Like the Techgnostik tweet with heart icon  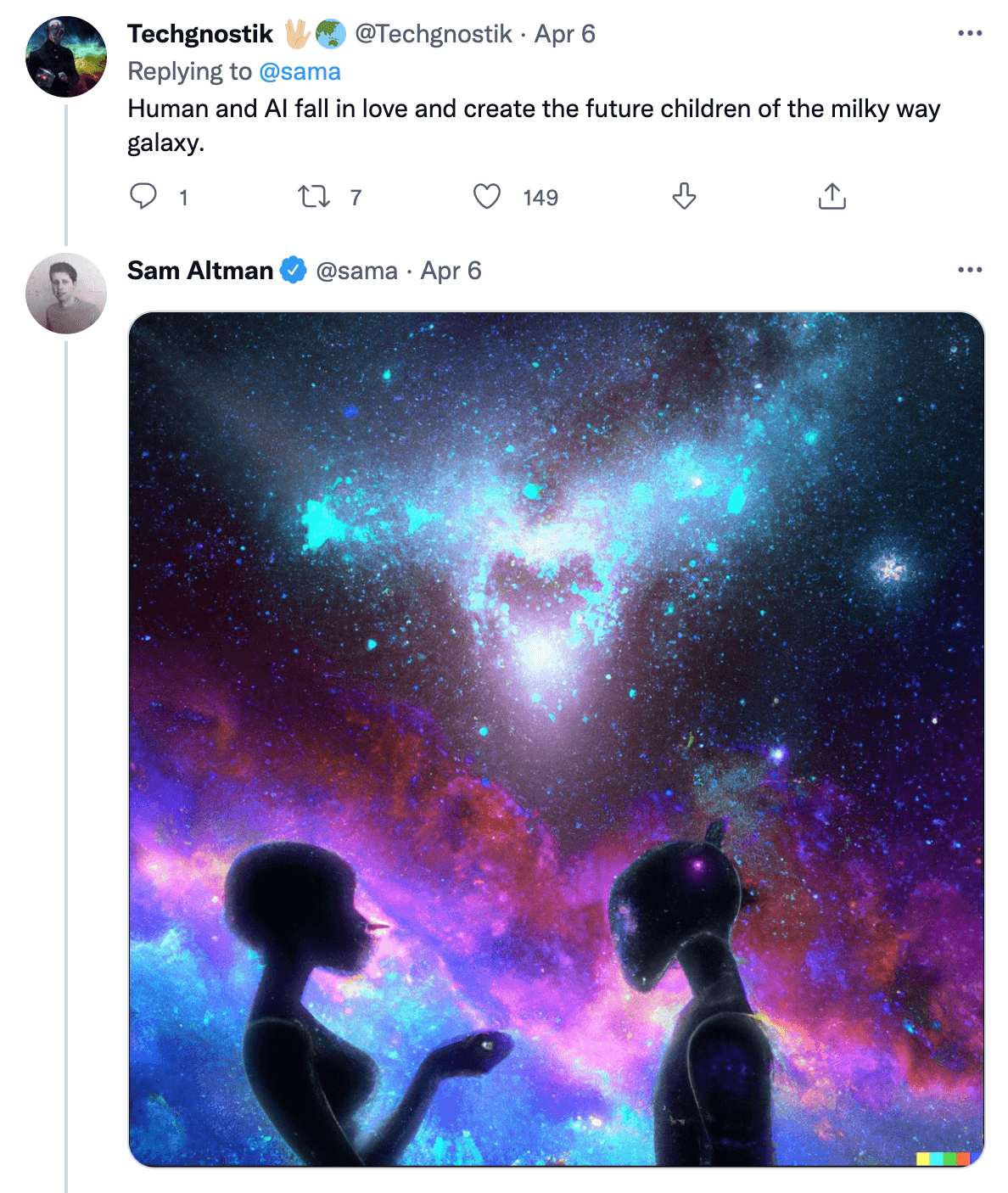[487, 197]
